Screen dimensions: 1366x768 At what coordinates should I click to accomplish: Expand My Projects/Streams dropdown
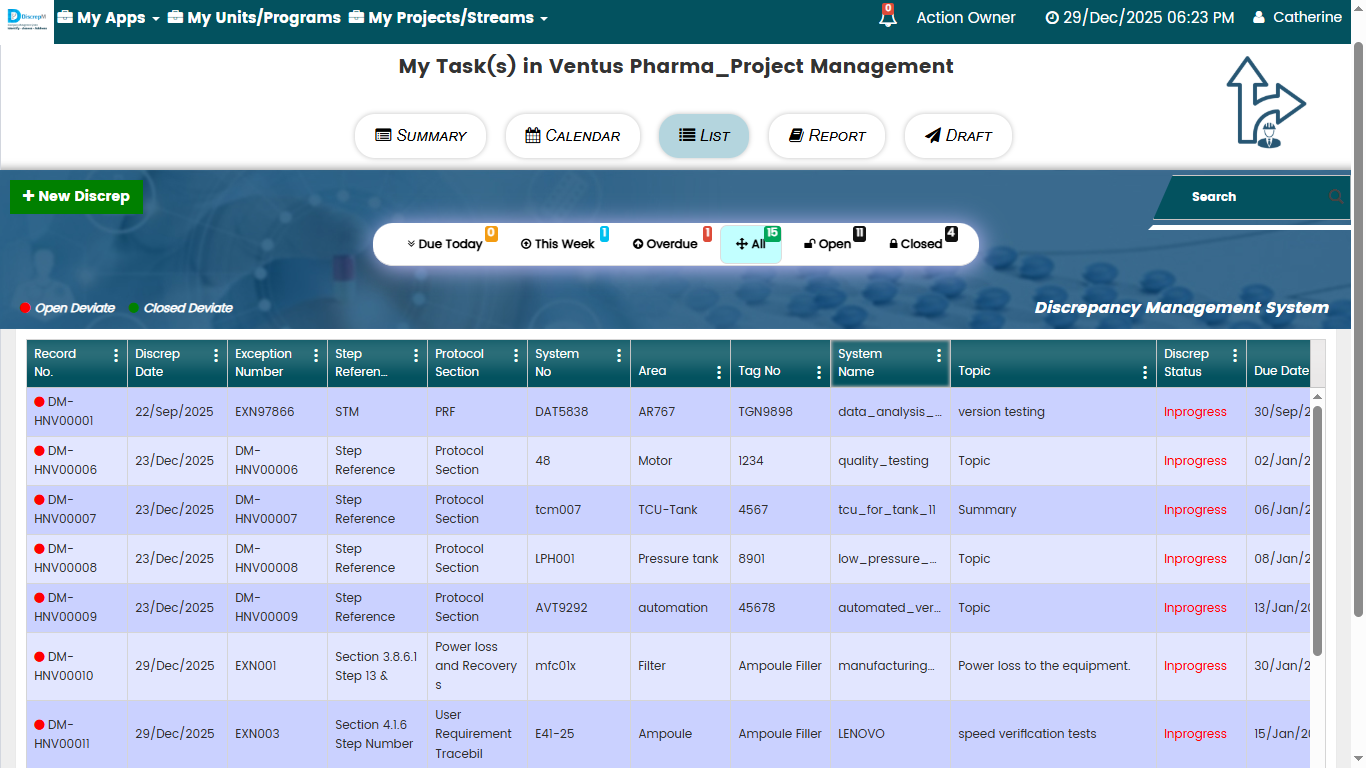click(448, 18)
